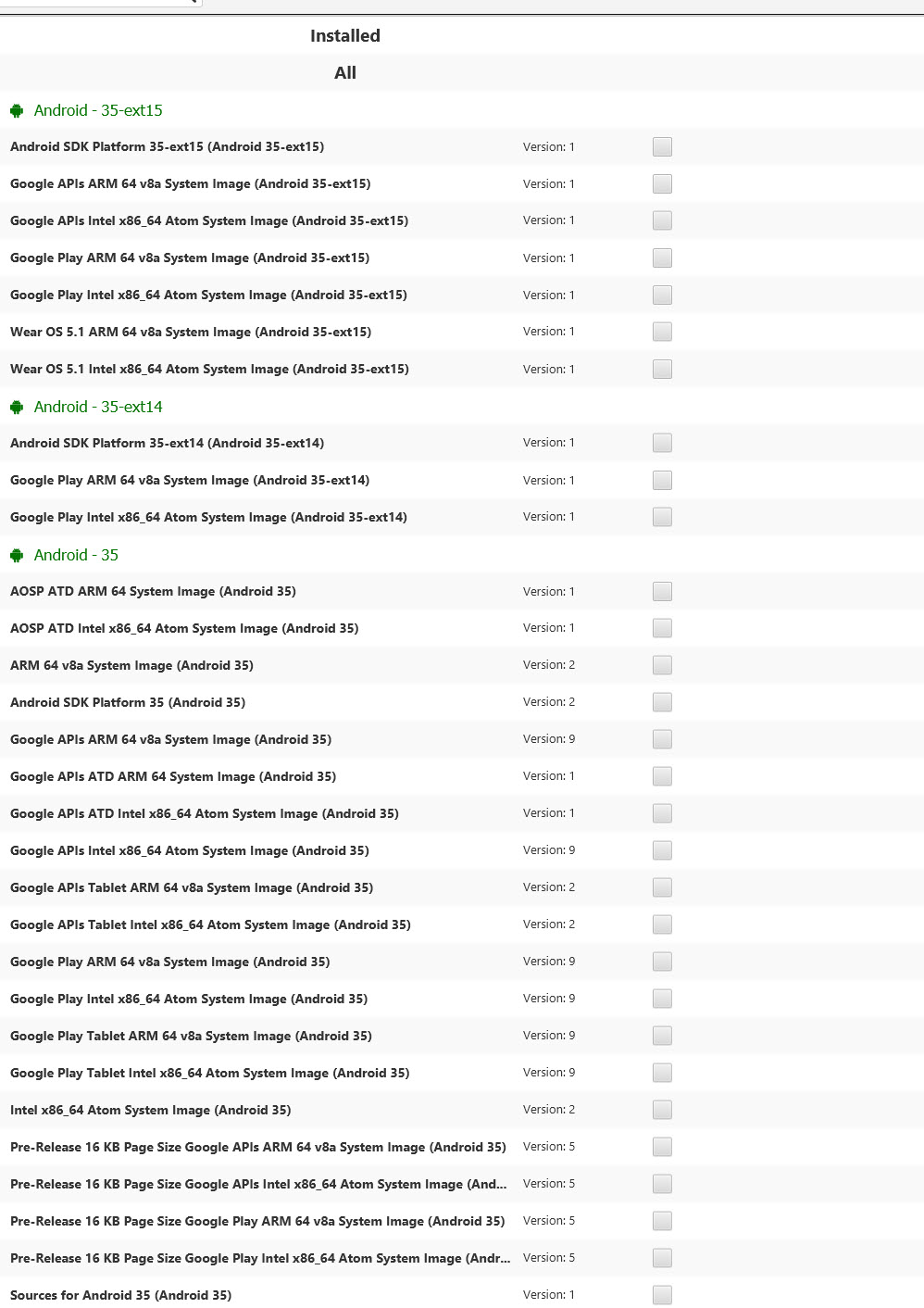Click the search input field at top

click(93, 3)
